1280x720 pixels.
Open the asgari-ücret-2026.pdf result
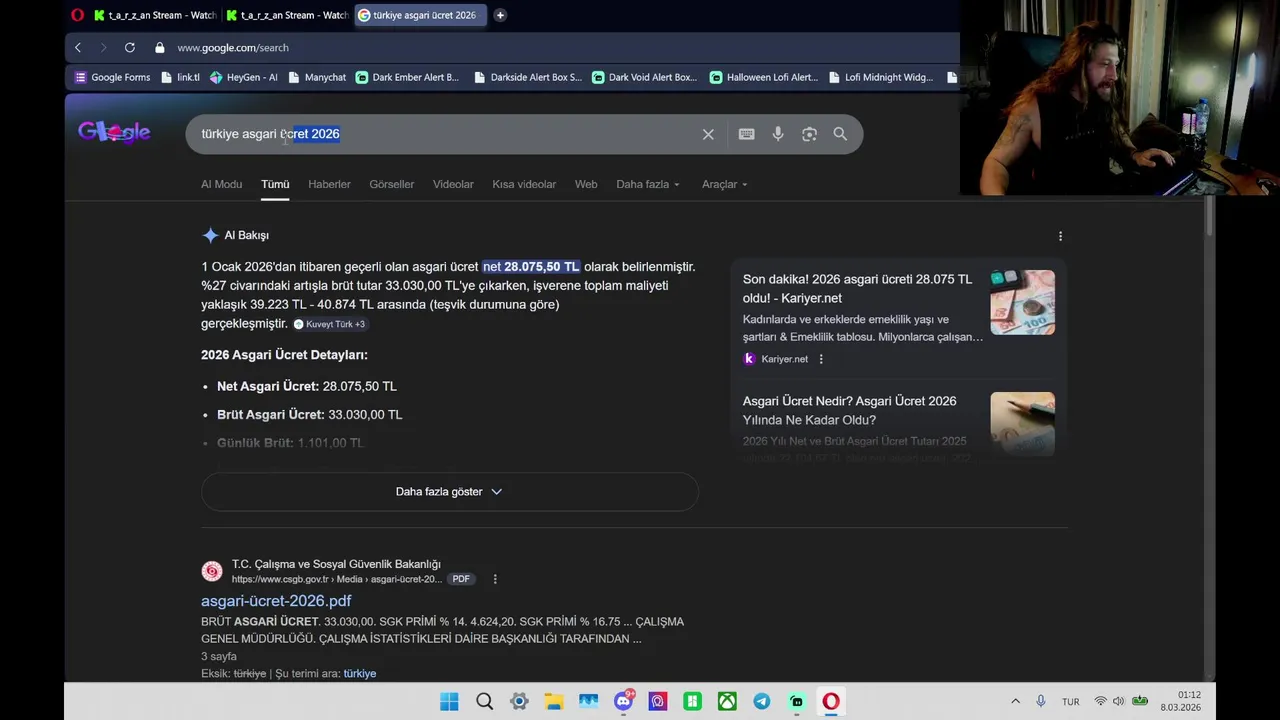pos(276,600)
